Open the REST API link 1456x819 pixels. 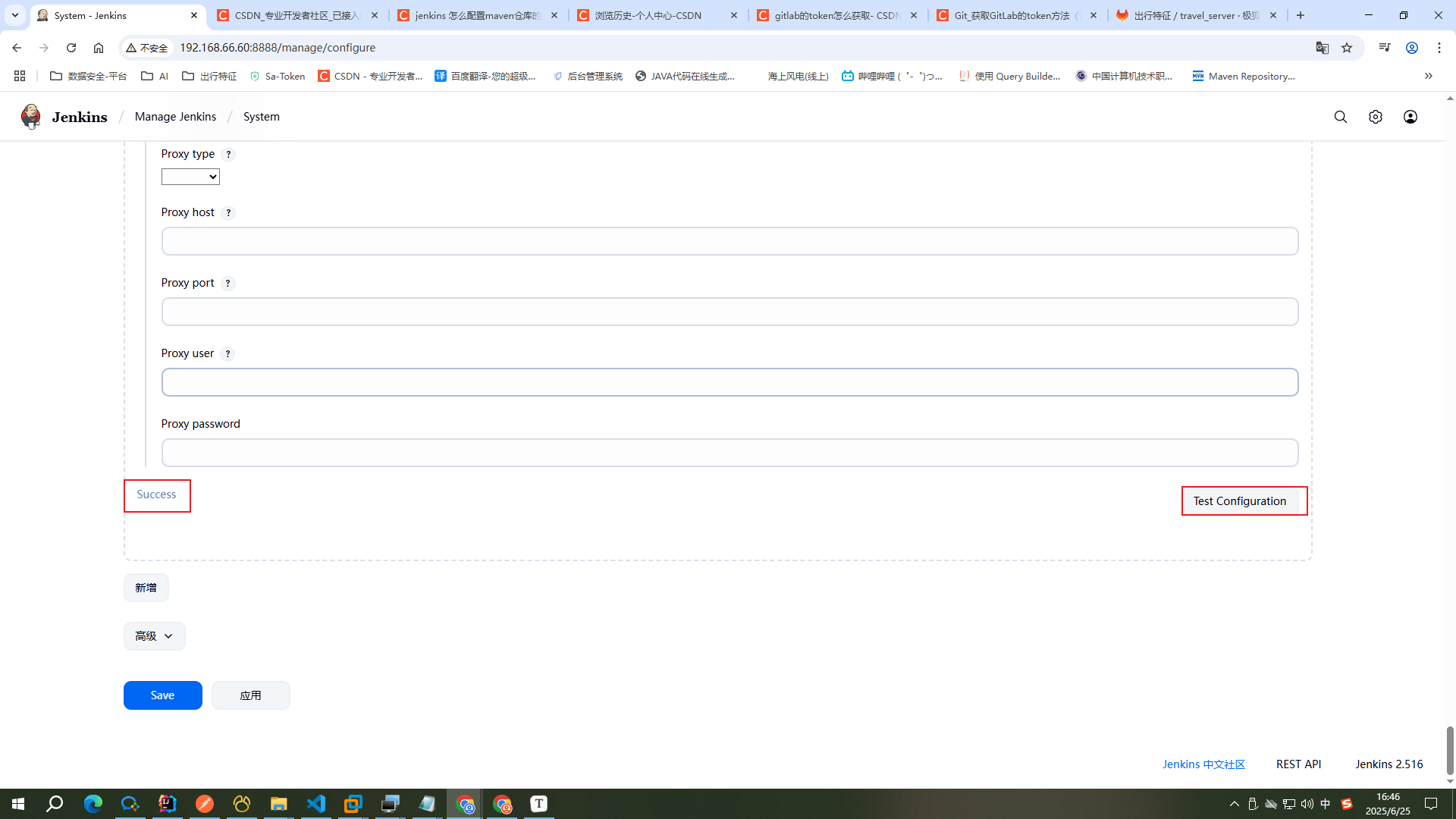(1298, 764)
